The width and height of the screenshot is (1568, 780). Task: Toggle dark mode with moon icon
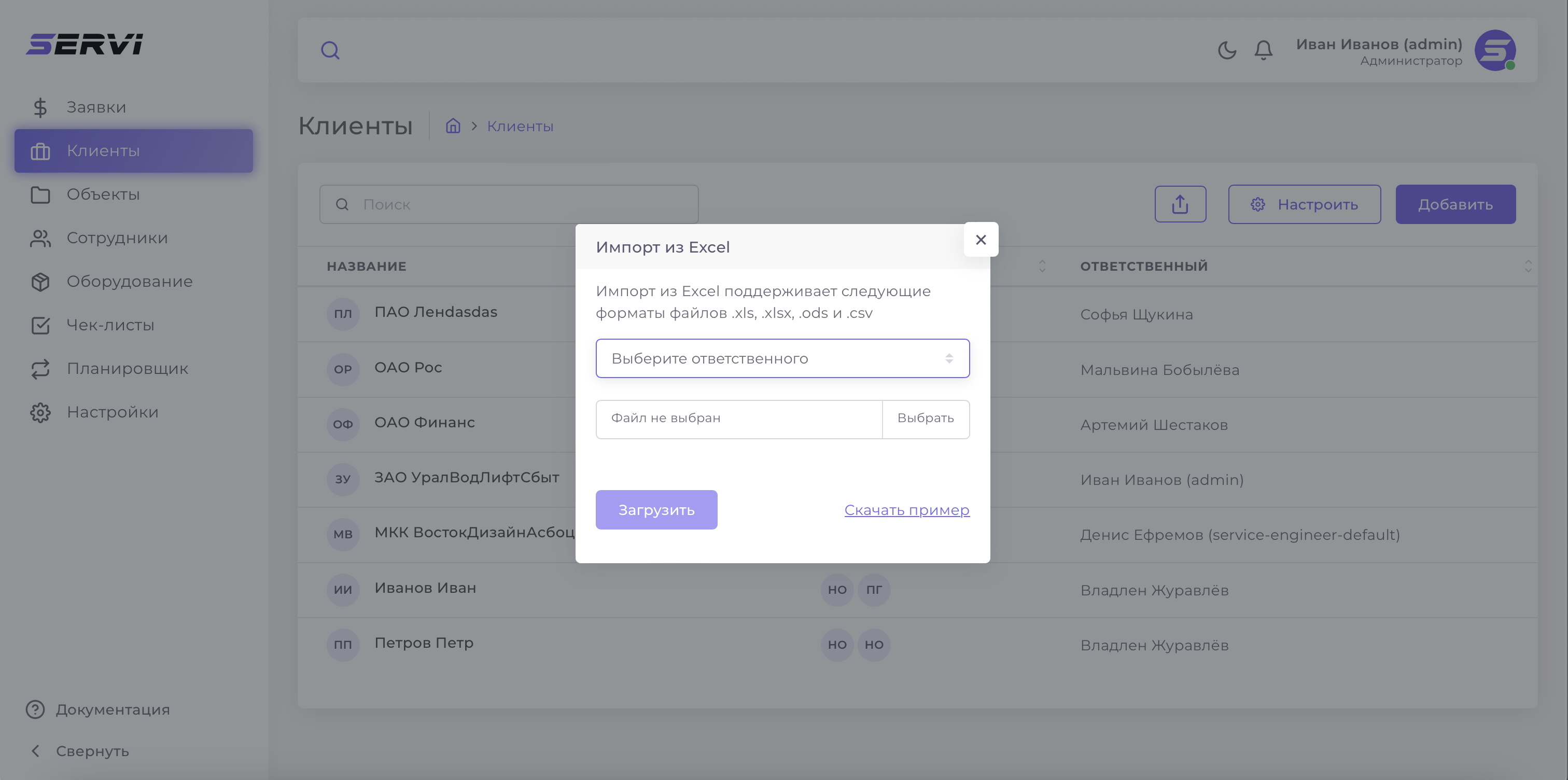(x=1226, y=50)
